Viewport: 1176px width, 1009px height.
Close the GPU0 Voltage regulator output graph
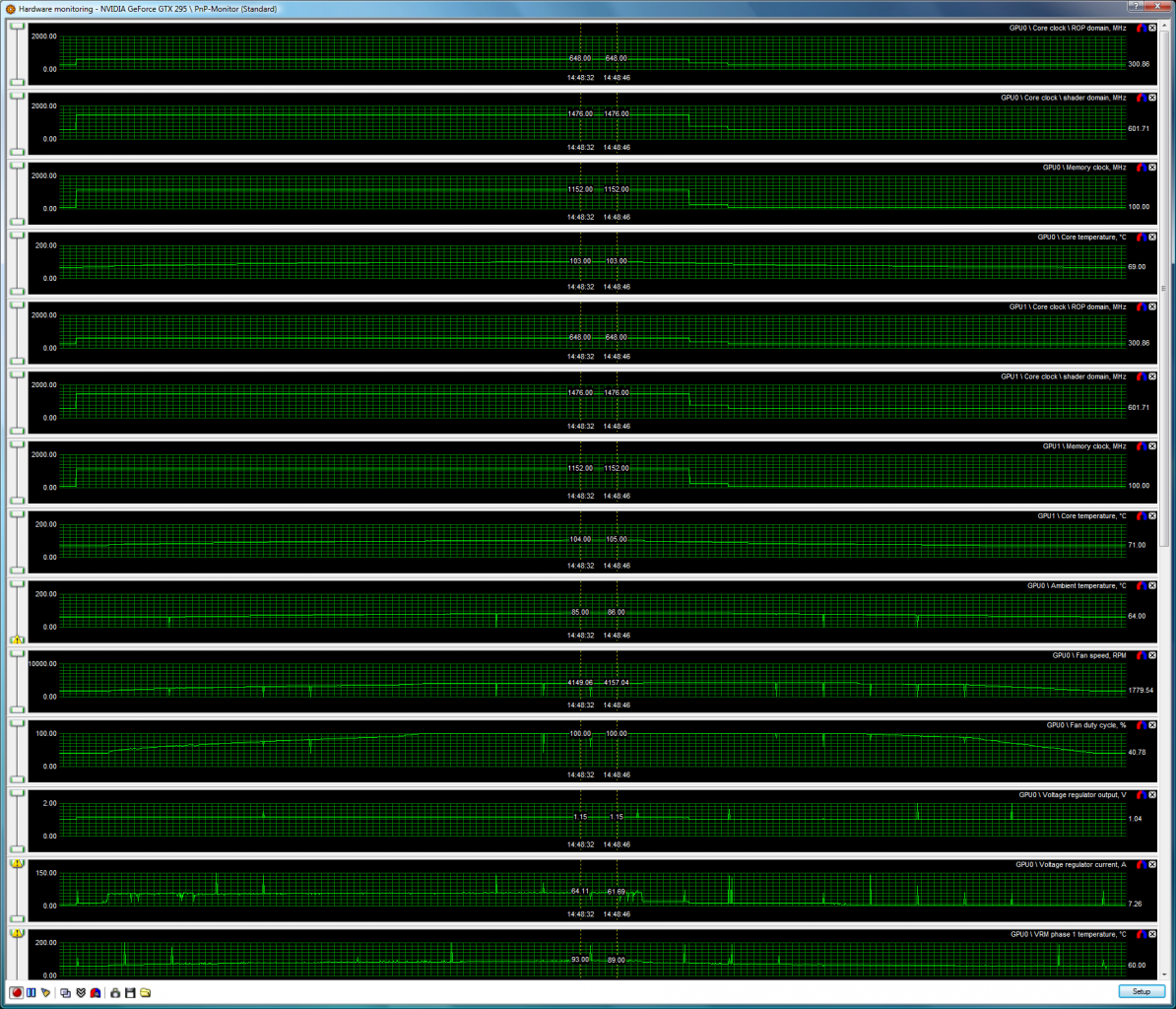pyautogui.click(x=1152, y=795)
